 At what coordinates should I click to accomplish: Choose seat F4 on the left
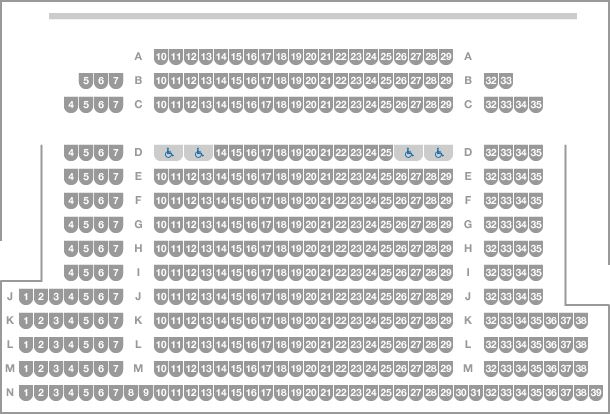pyautogui.click(x=71, y=201)
